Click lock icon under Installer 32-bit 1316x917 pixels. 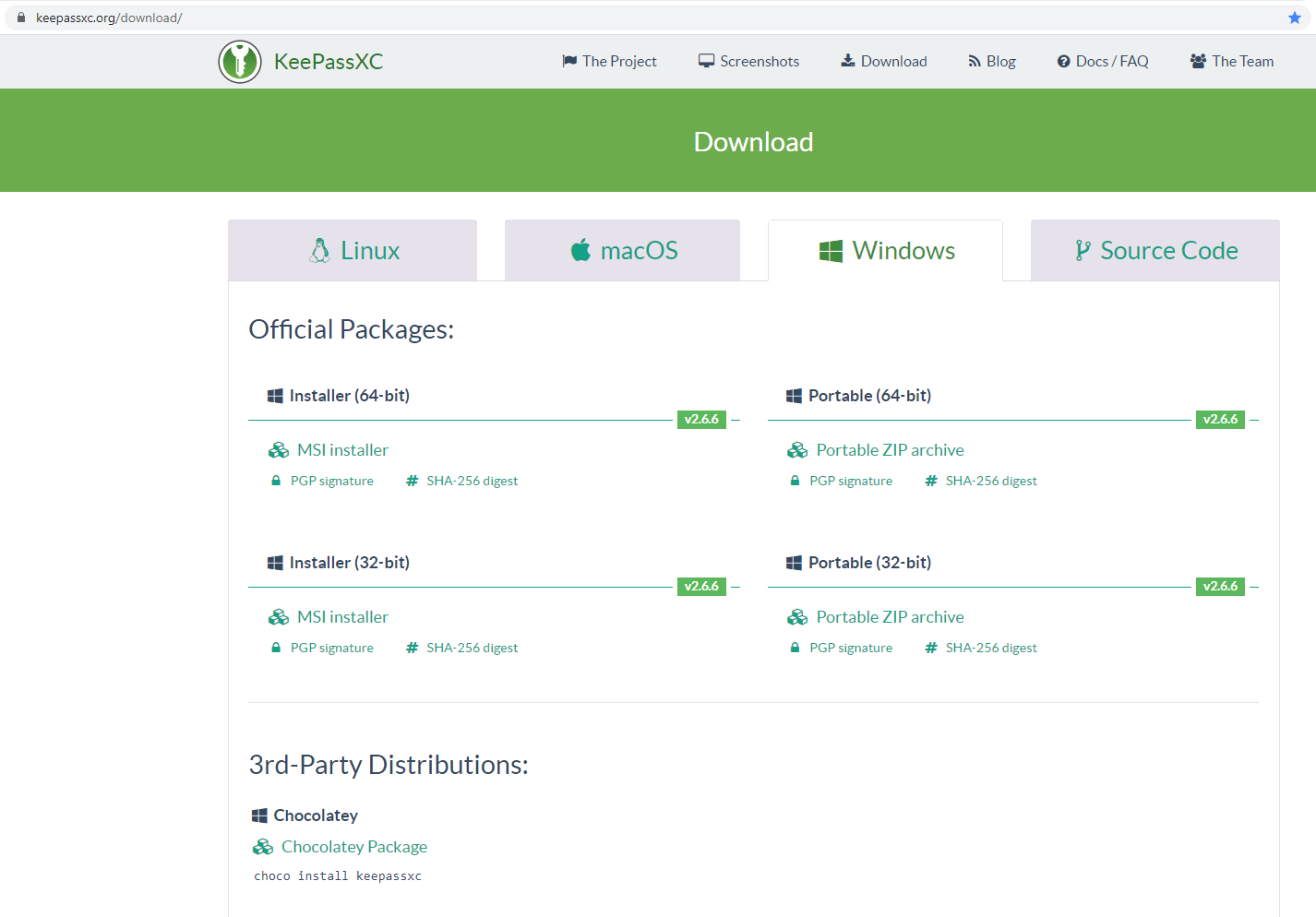275,648
